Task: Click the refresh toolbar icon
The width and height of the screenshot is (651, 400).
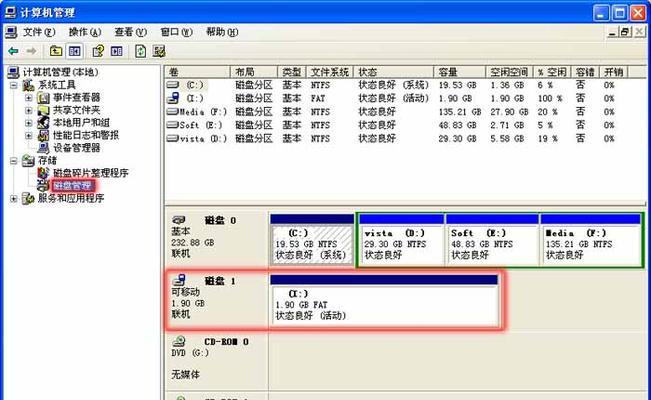Action: coord(141,51)
